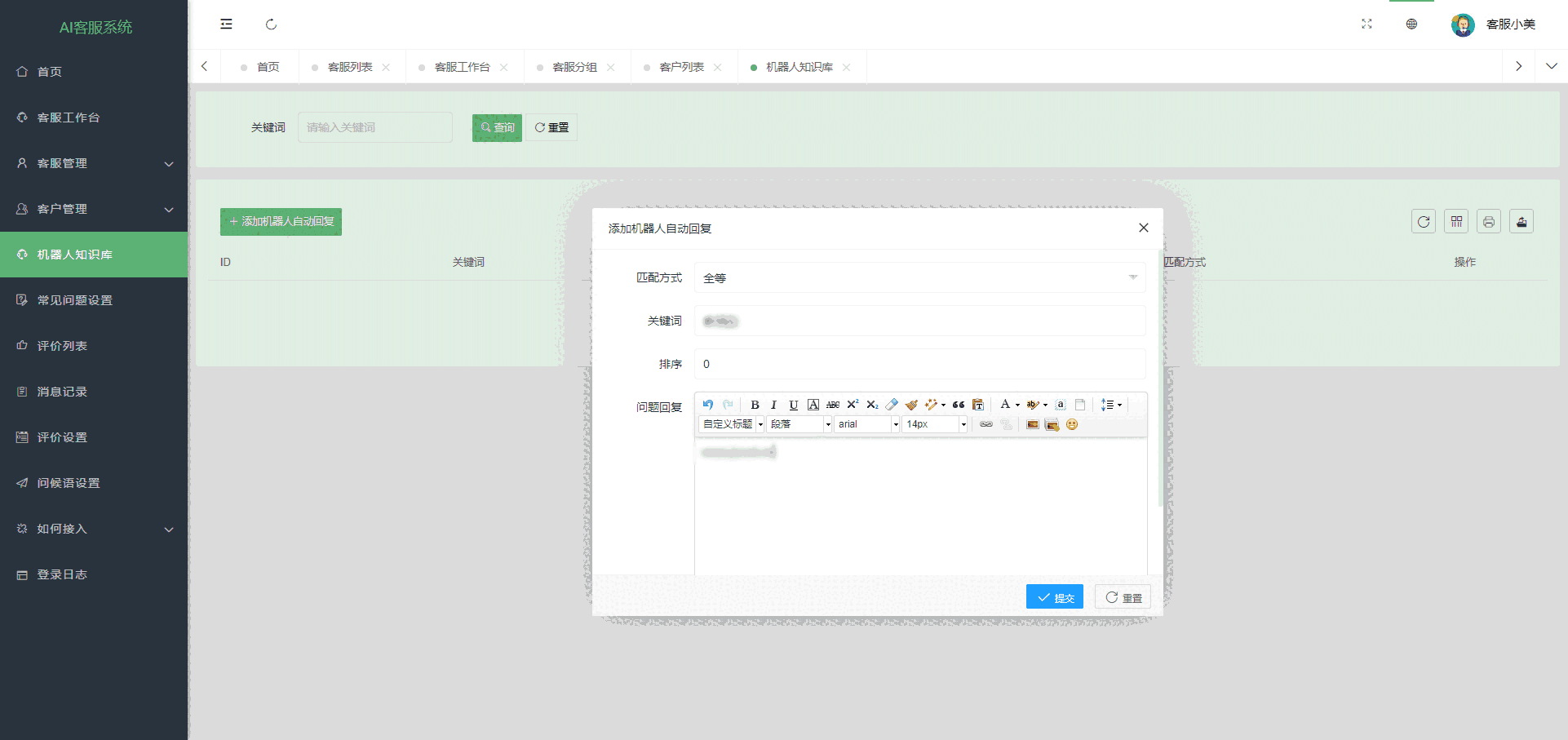Click the eraser clear-format icon
Viewport: 1568px width, 740px height.
(892, 405)
